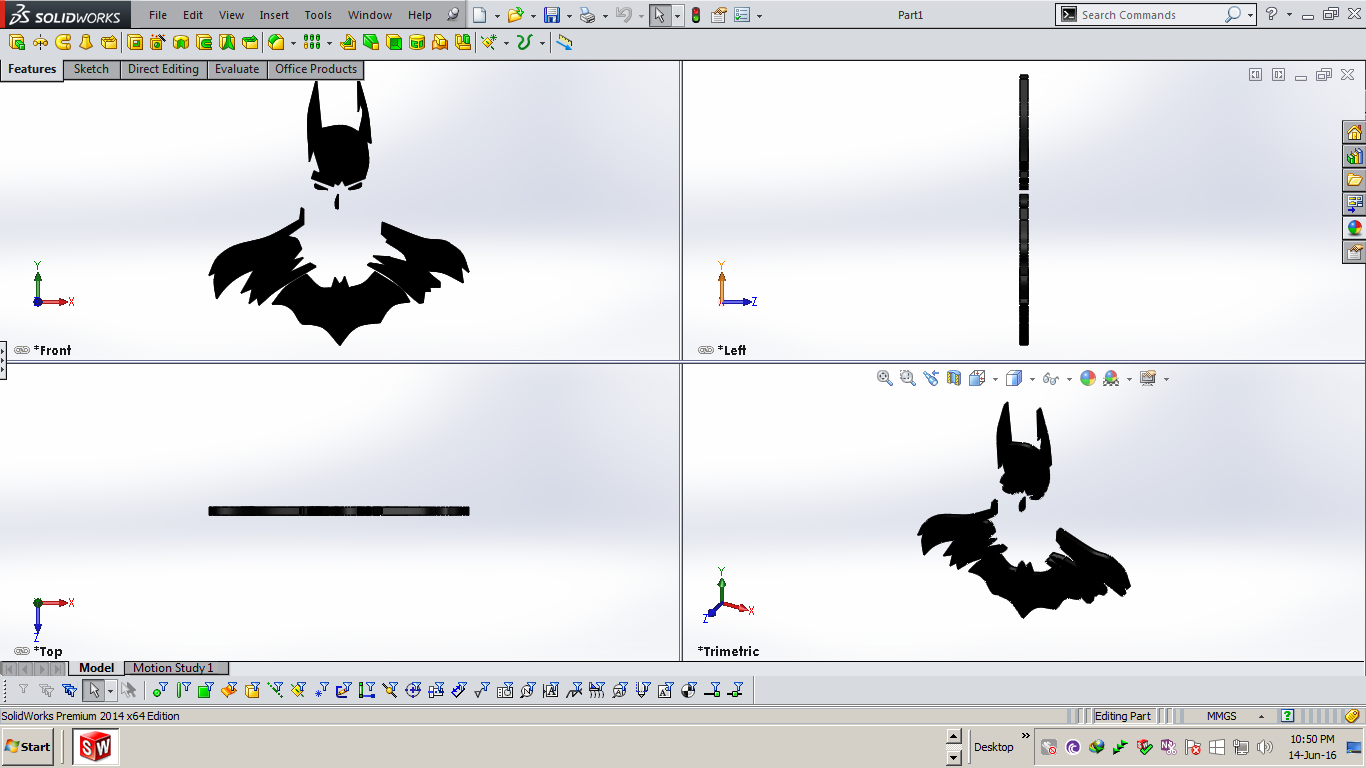Toggle the Filter Faces selection filter
Screen dimensions: 1366x768
(206, 690)
